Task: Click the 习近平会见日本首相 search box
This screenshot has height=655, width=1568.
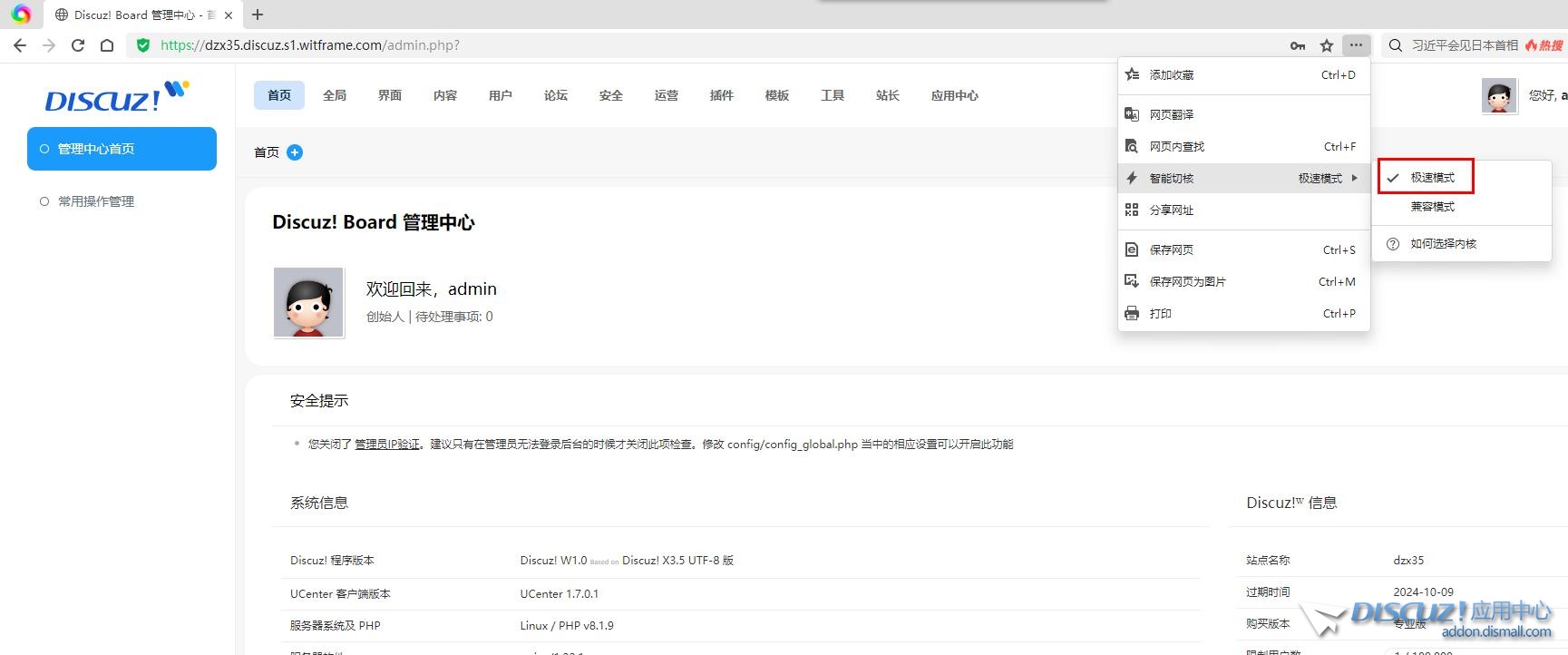Action: coord(1465,45)
